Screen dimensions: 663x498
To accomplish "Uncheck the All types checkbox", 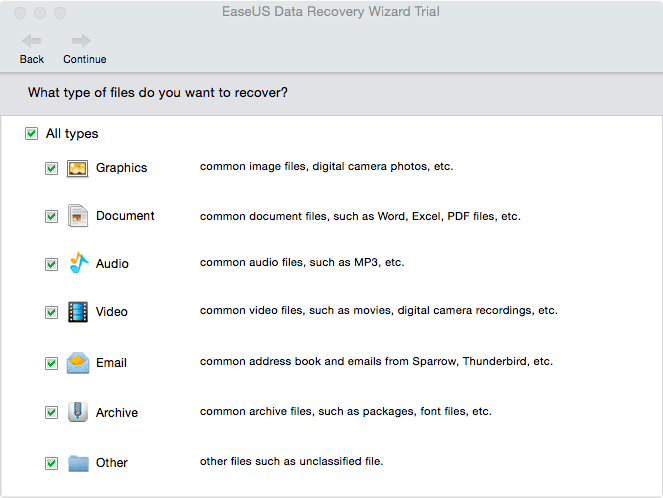I will pyautogui.click(x=31, y=134).
